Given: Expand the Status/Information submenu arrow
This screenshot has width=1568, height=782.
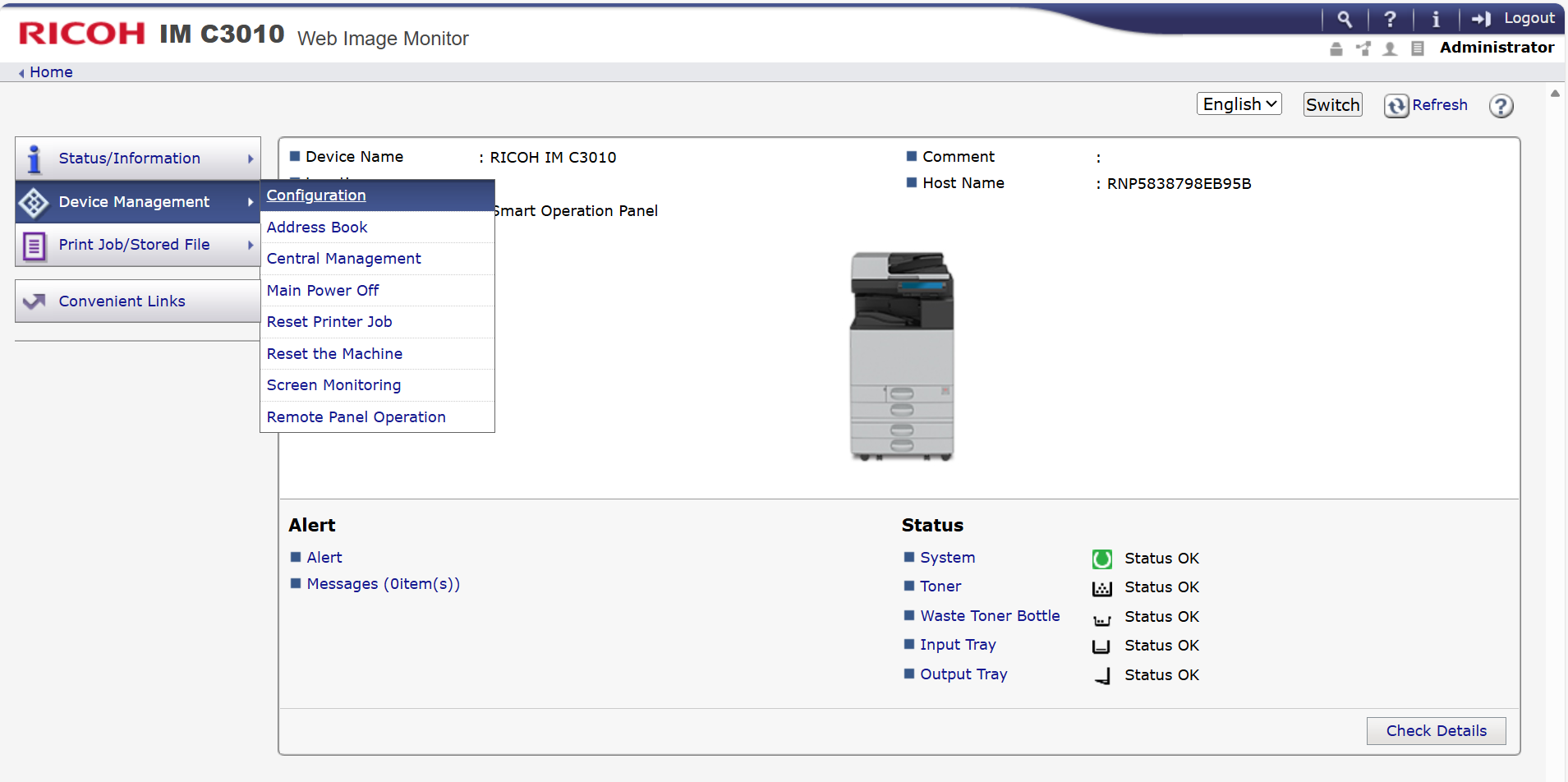Looking at the screenshot, I should 251,159.
